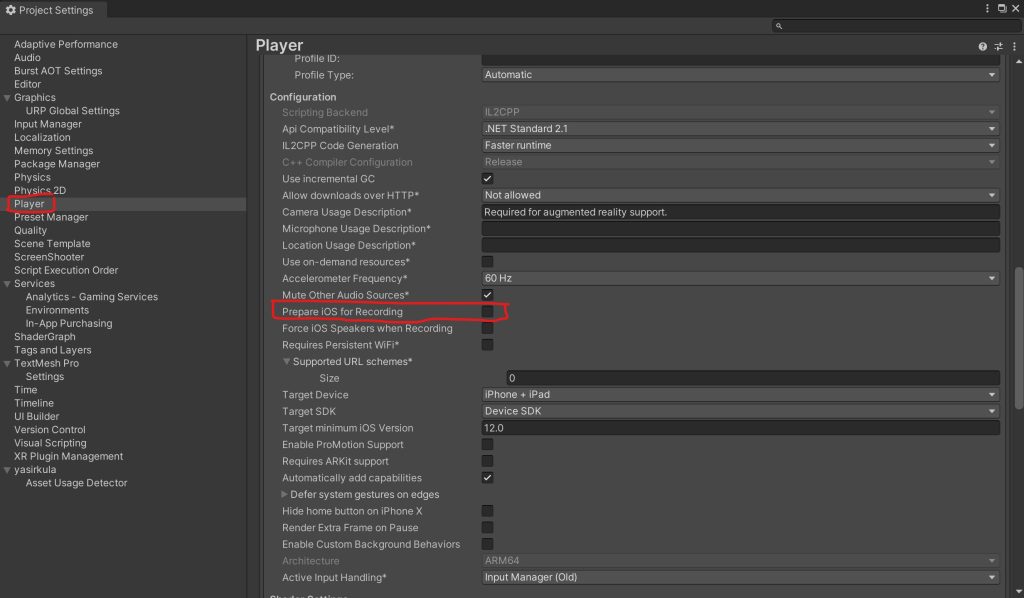Select the Player settings category

point(29,204)
